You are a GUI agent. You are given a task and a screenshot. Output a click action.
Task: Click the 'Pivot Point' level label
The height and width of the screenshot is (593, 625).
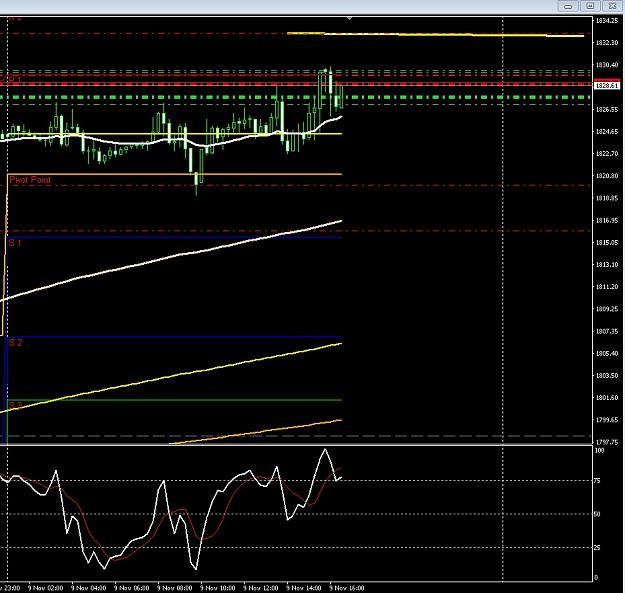[30, 180]
